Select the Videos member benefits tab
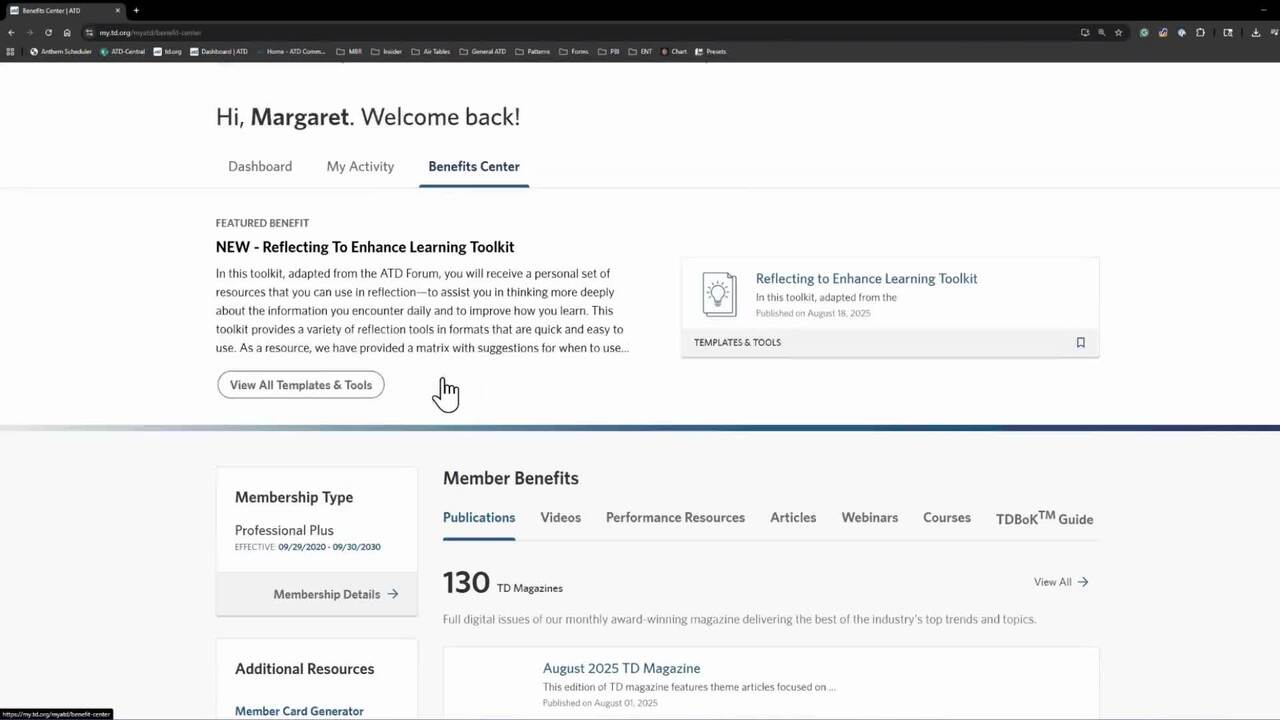This screenshot has height=720, width=1280. point(561,517)
